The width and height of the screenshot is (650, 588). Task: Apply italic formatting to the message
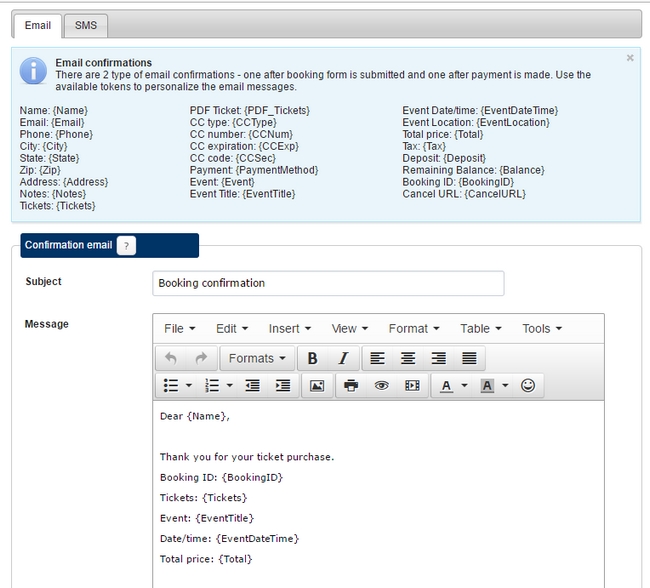click(x=343, y=358)
